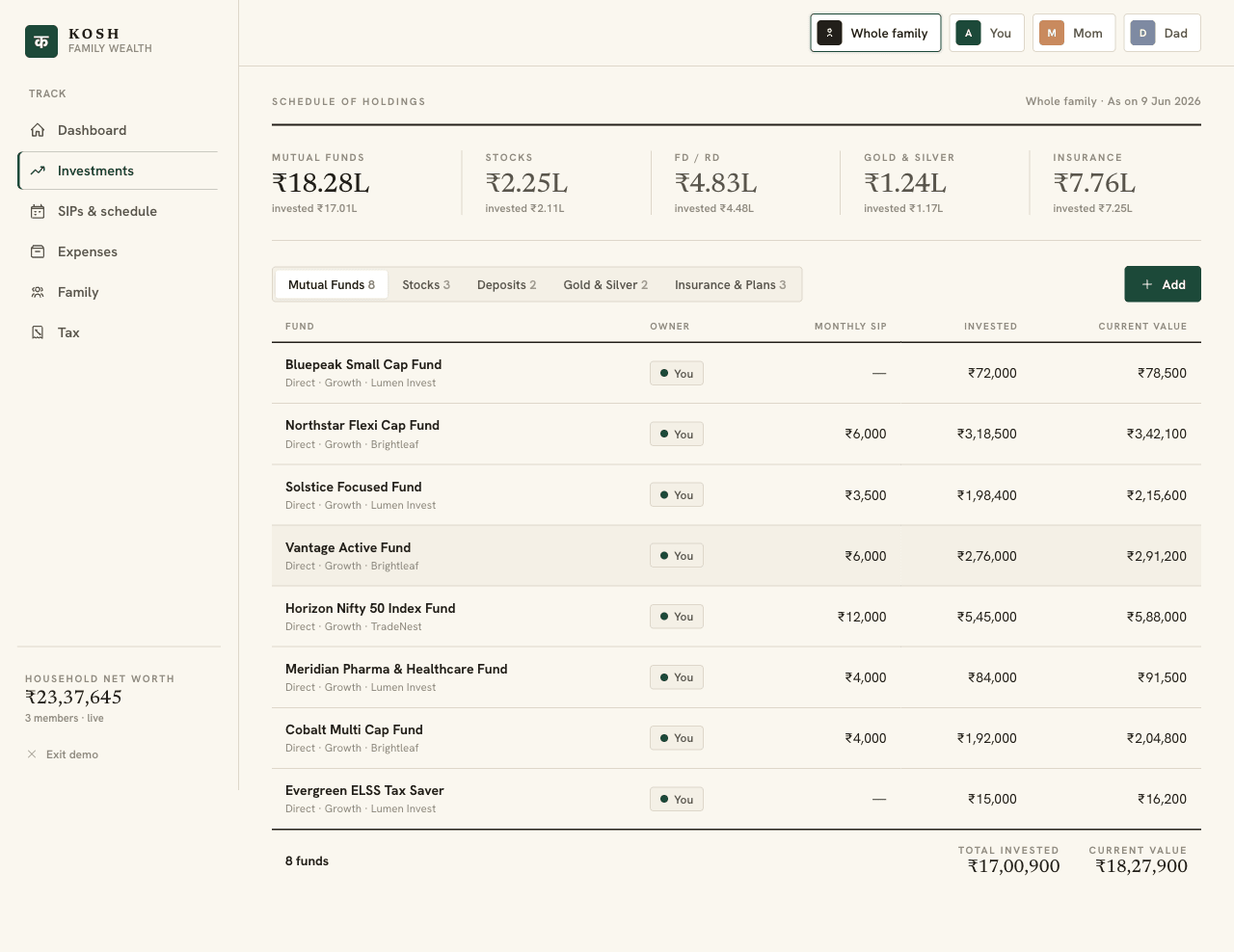Viewport: 1234px width, 952px height.
Task: Open Horizon Nifty 50 Index Fund row
Action: click(737, 617)
